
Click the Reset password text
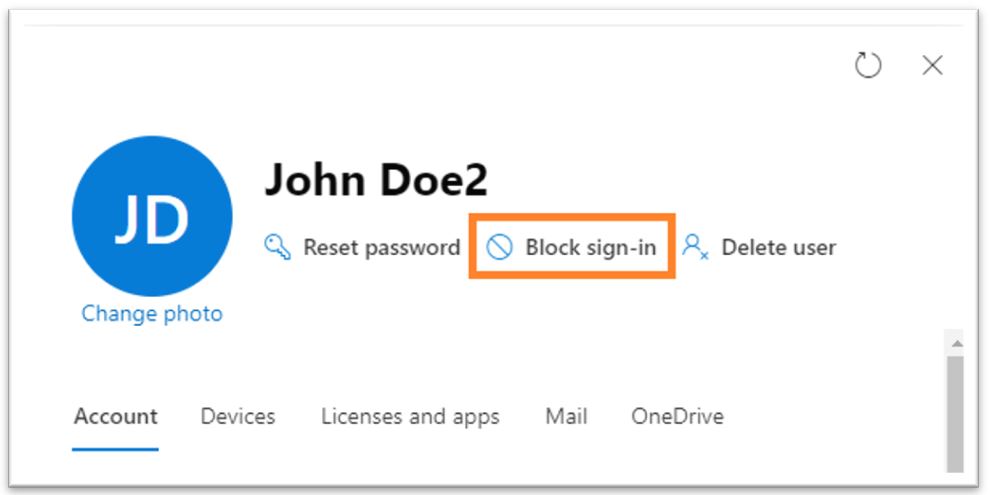click(x=381, y=248)
